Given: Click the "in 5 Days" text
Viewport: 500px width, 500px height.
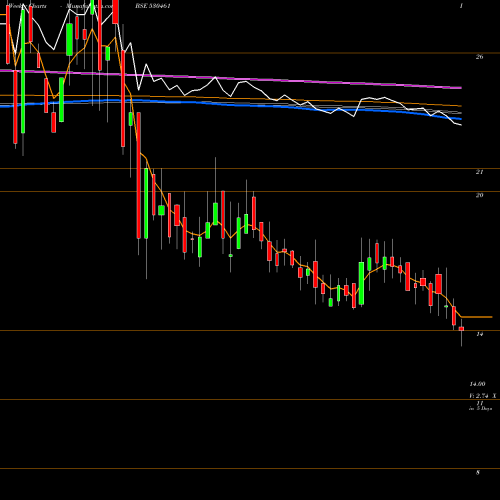Looking at the screenshot, I should (x=480, y=408).
